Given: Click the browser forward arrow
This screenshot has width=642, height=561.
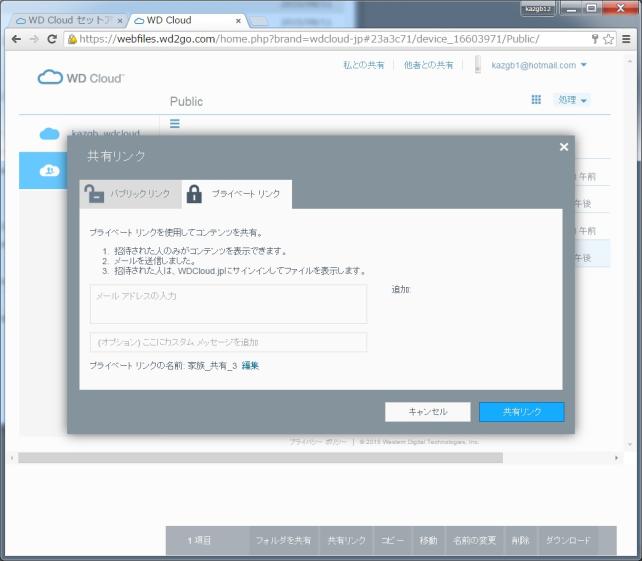Looking at the screenshot, I should point(34,39).
